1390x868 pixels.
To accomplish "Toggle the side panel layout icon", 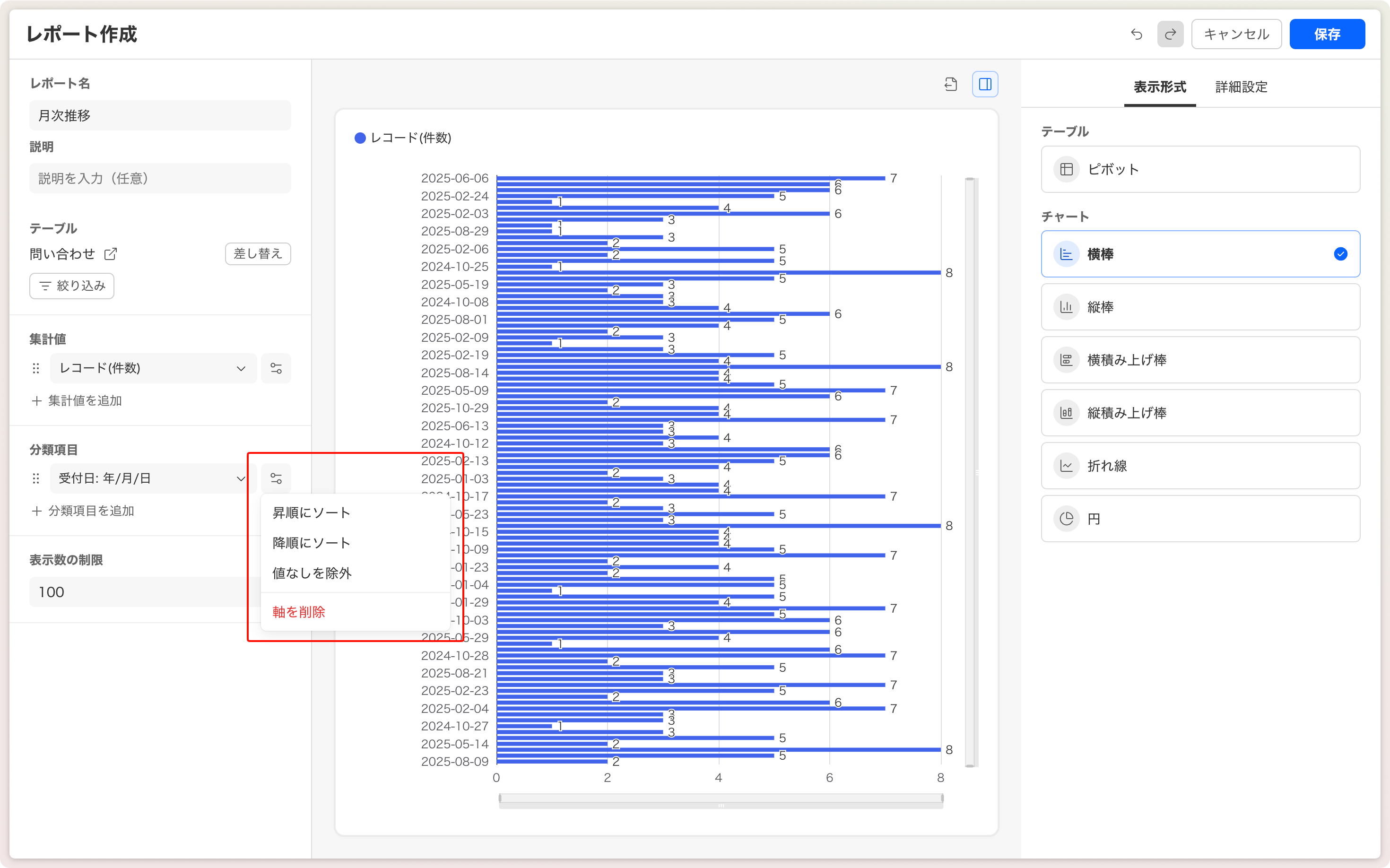I will pos(985,85).
